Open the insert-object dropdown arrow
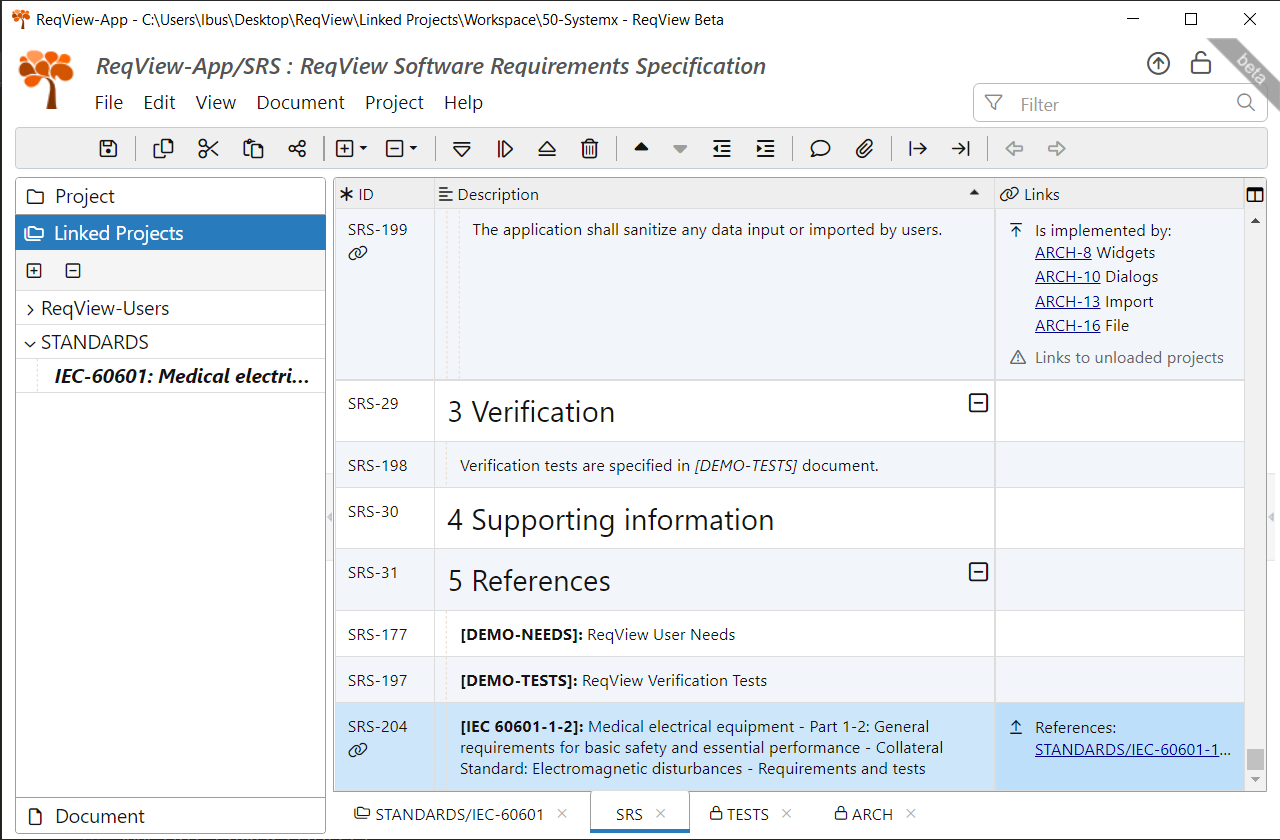The width and height of the screenshot is (1280, 840). [363, 148]
